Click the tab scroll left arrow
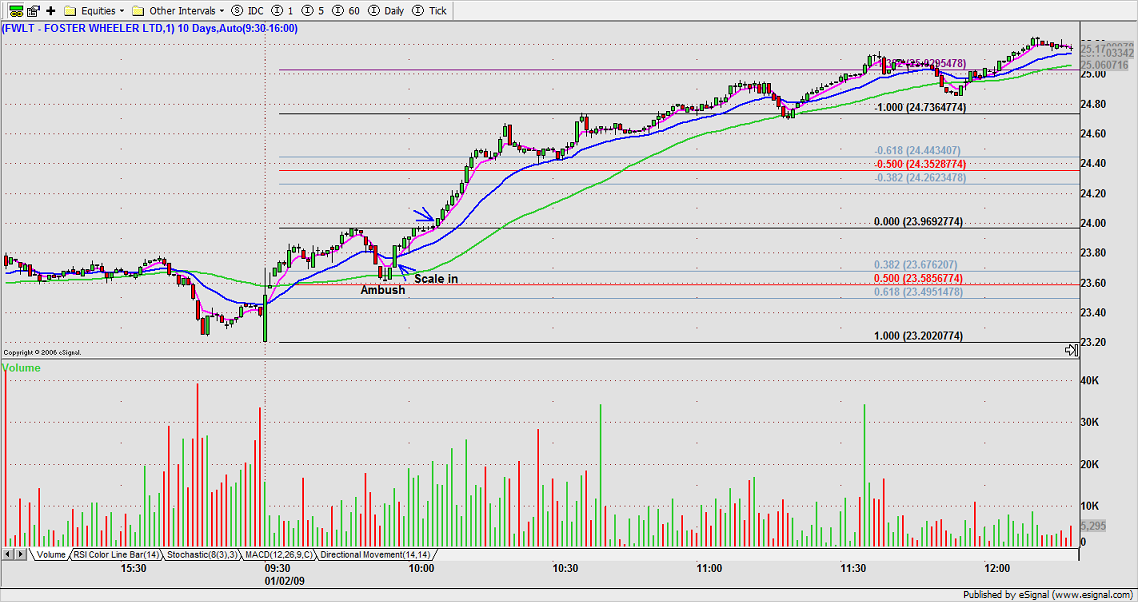Viewport: 1138px width, 602px height. click(x=8, y=555)
